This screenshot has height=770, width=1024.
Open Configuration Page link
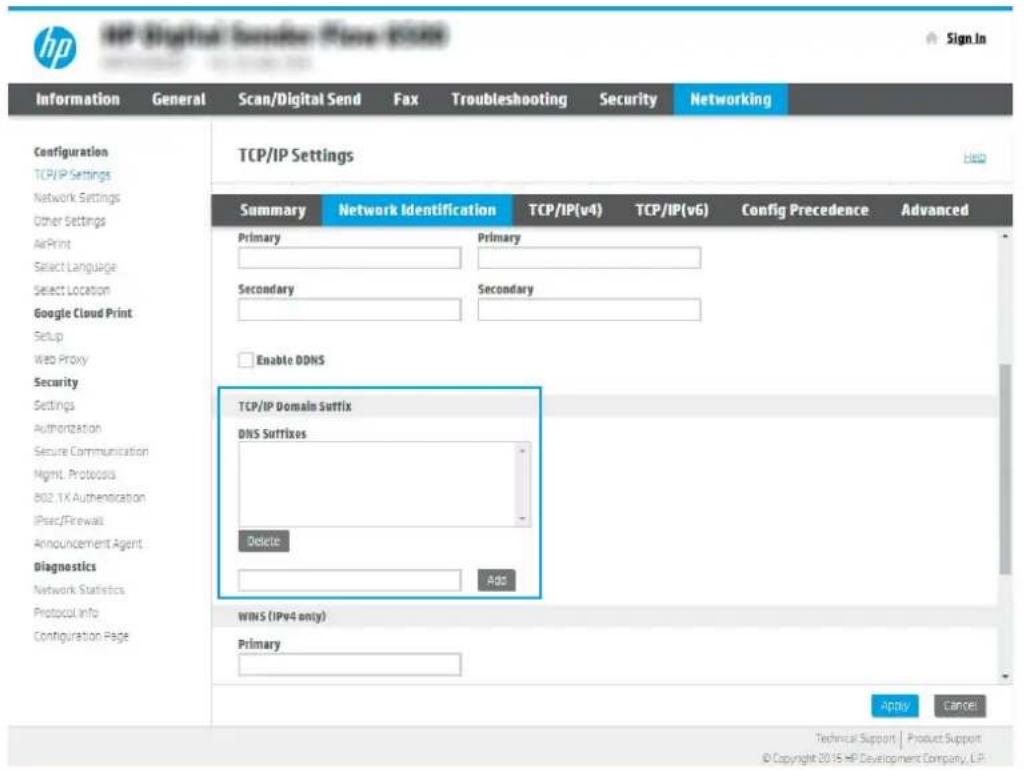pyautogui.click(x=81, y=635)
